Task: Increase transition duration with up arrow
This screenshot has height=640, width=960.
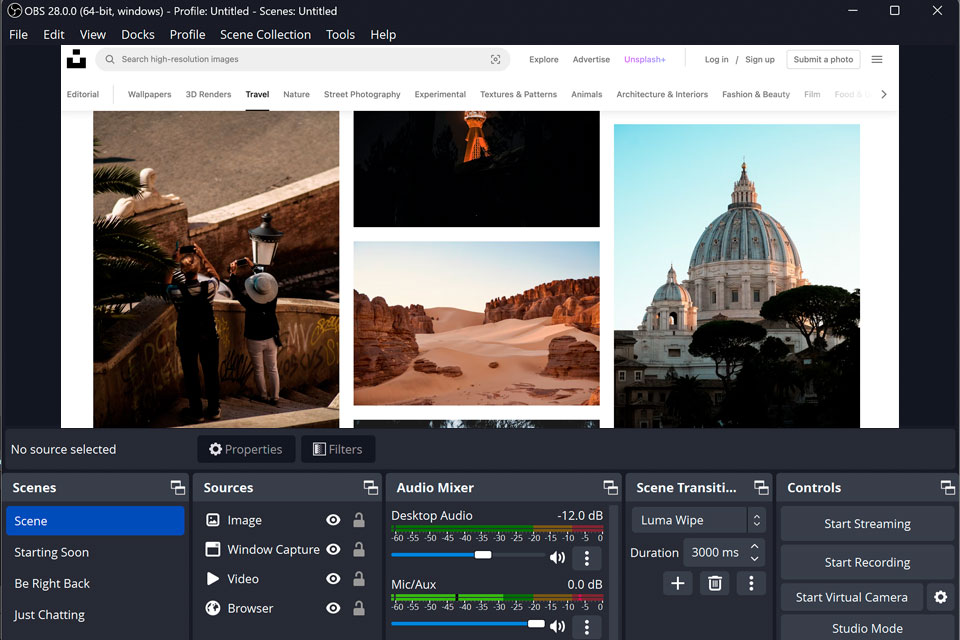Action: [x=754, y=546]
